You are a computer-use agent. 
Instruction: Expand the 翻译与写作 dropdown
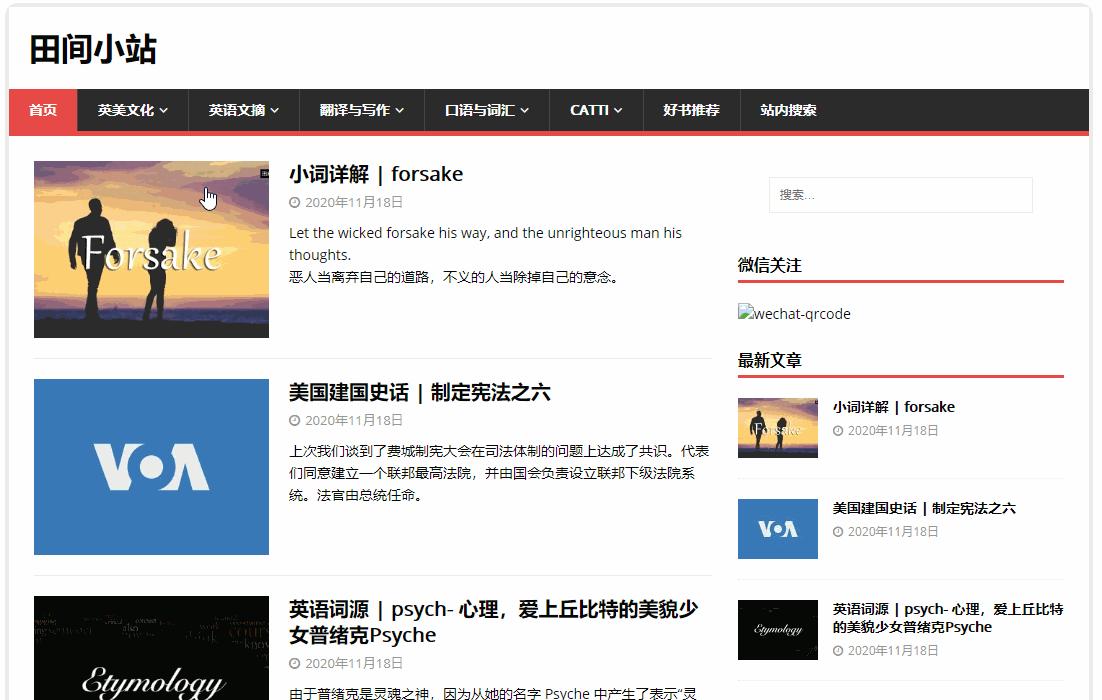(x=361, y=110)
